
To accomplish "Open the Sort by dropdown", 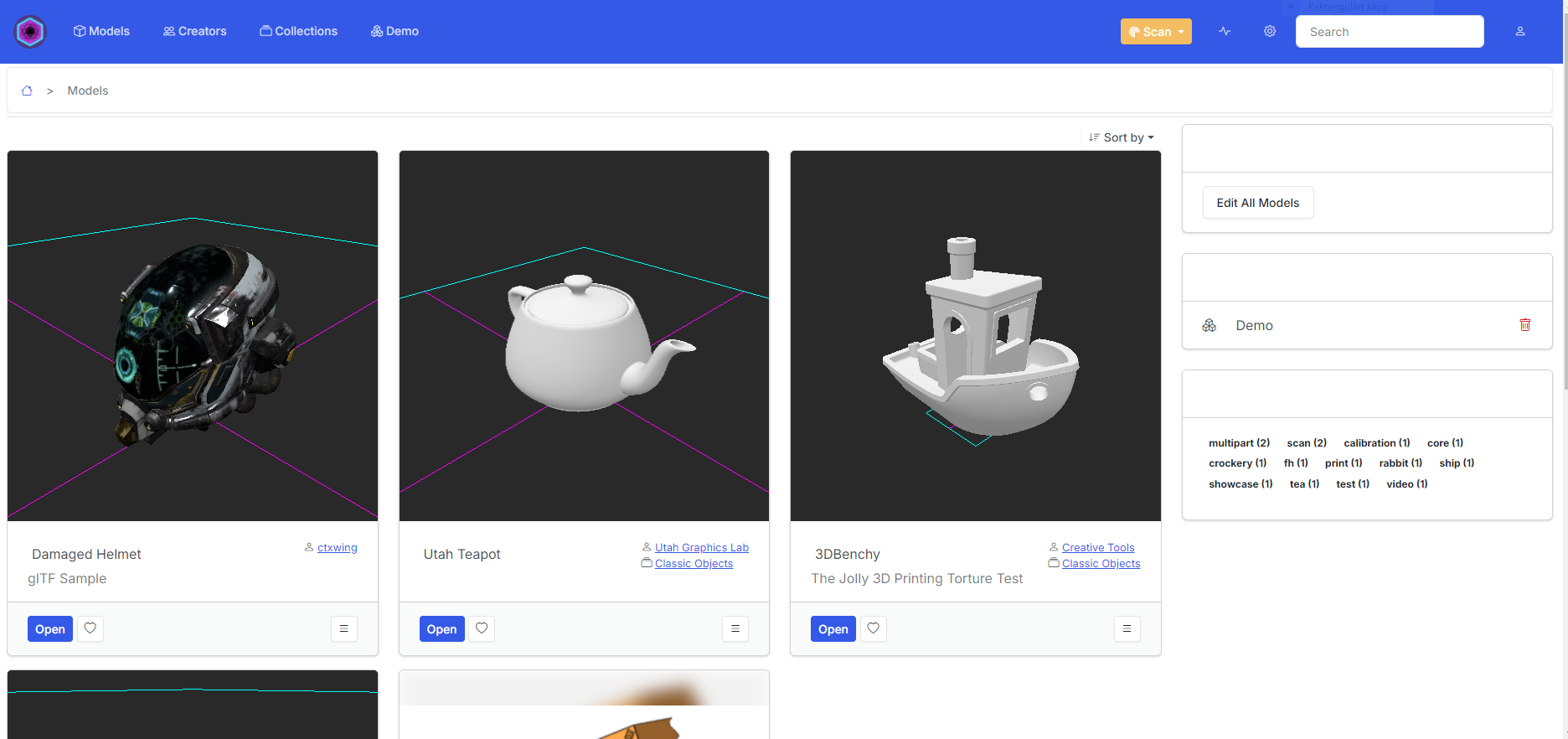I will click(1122, 137).
